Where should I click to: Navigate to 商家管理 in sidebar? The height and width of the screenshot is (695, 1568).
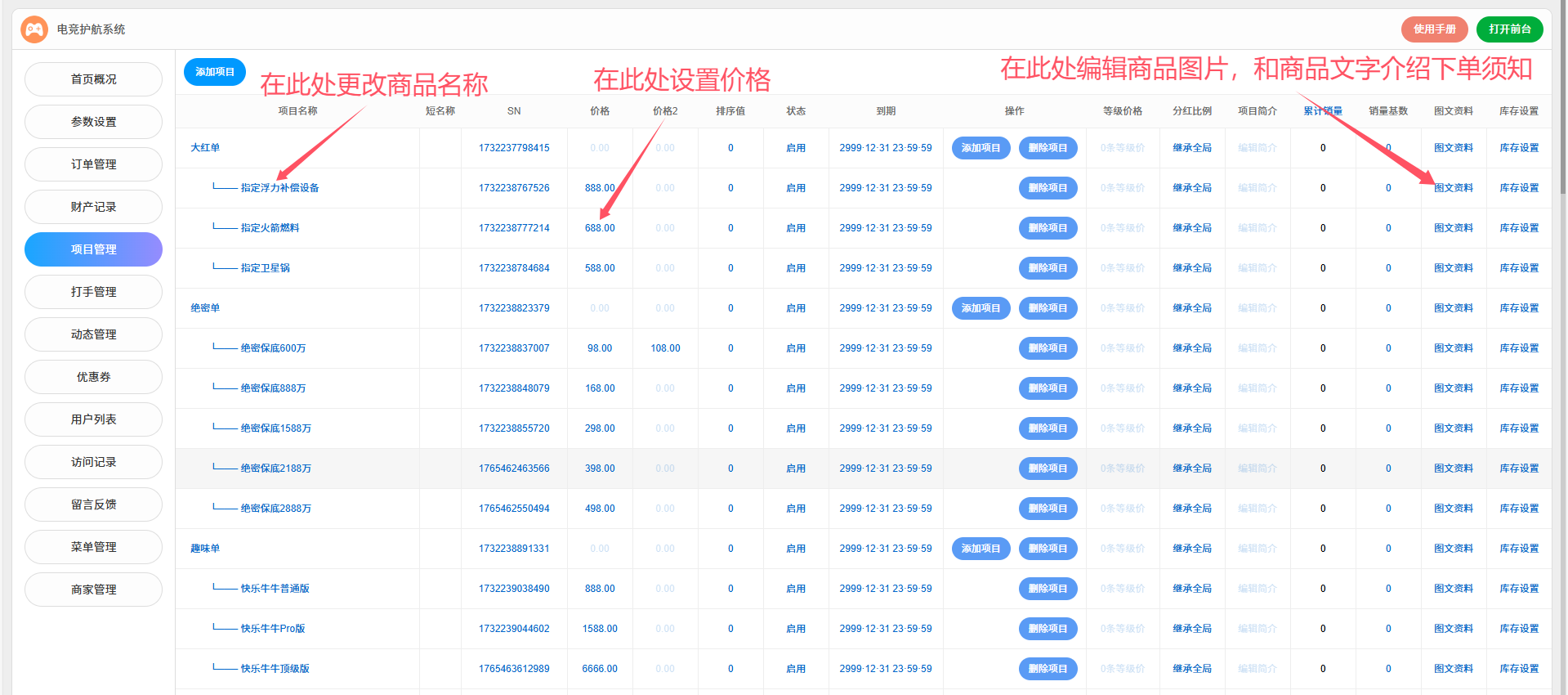(x=93, y=590)
